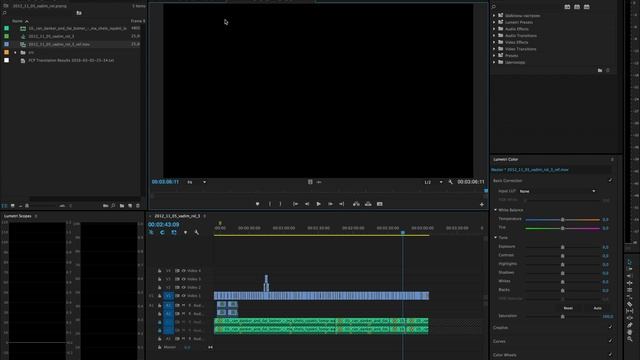
Task: Lock the Video 2 track
Action: pos(160,287)
